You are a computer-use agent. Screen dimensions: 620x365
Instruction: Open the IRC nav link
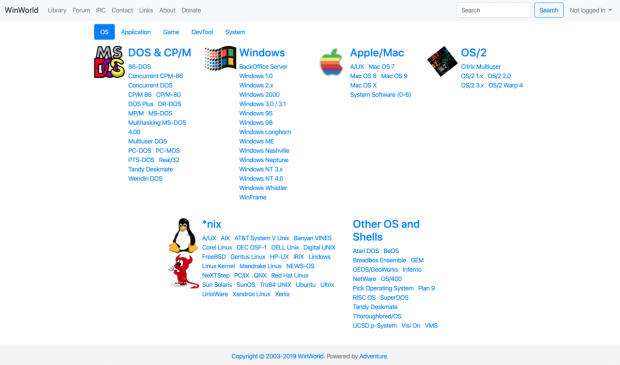pyautogui.click(x=100, y=10)
